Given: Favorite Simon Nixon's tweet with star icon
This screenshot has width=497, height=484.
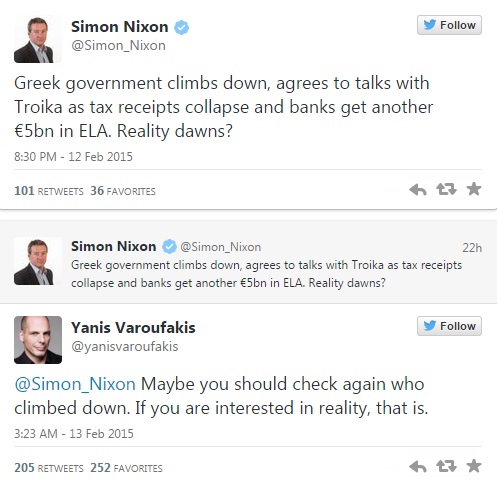Looking at the screenshot, I should tap(474, 189).
